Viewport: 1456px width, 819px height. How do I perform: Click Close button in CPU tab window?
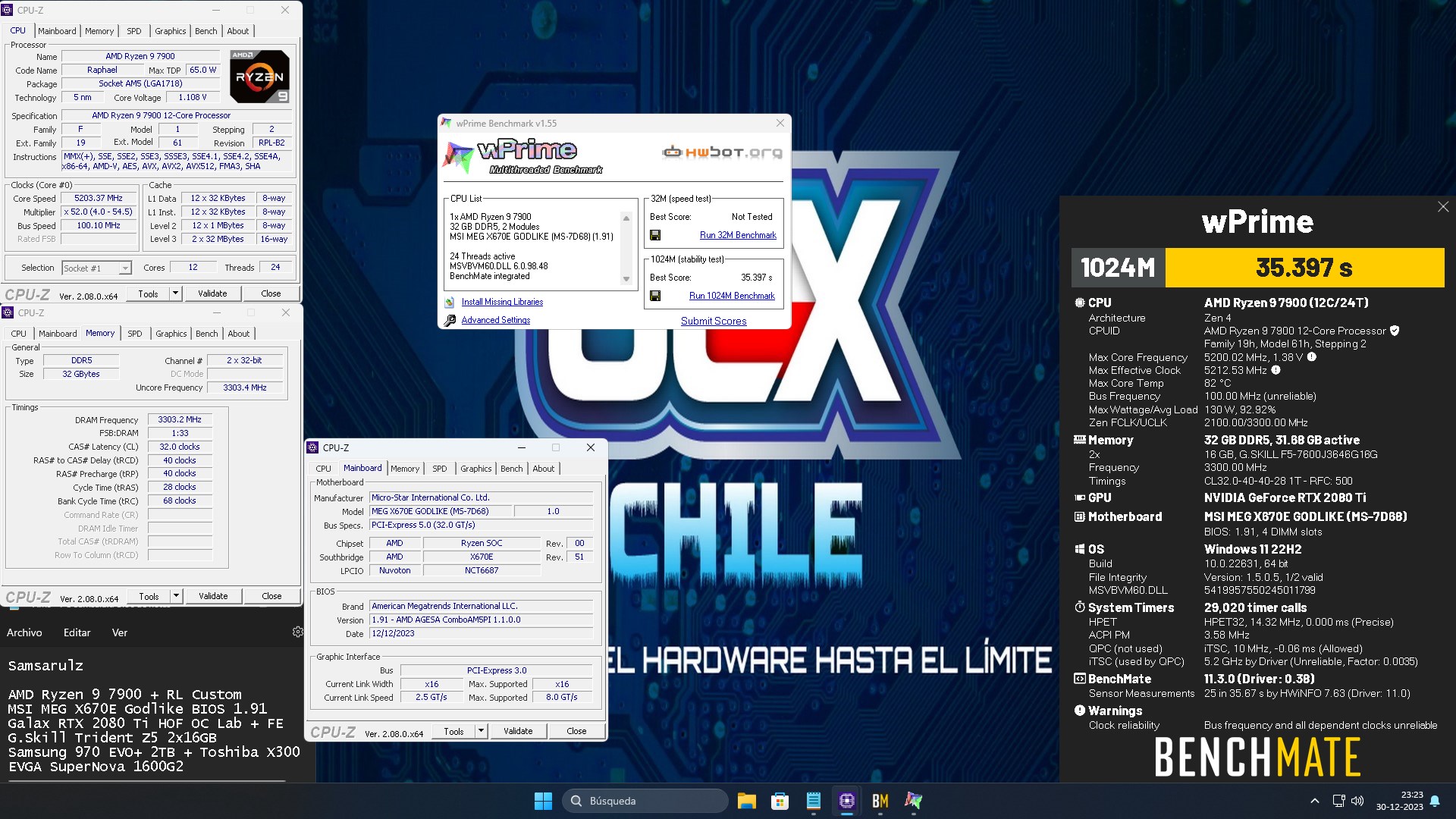(271, 293)
